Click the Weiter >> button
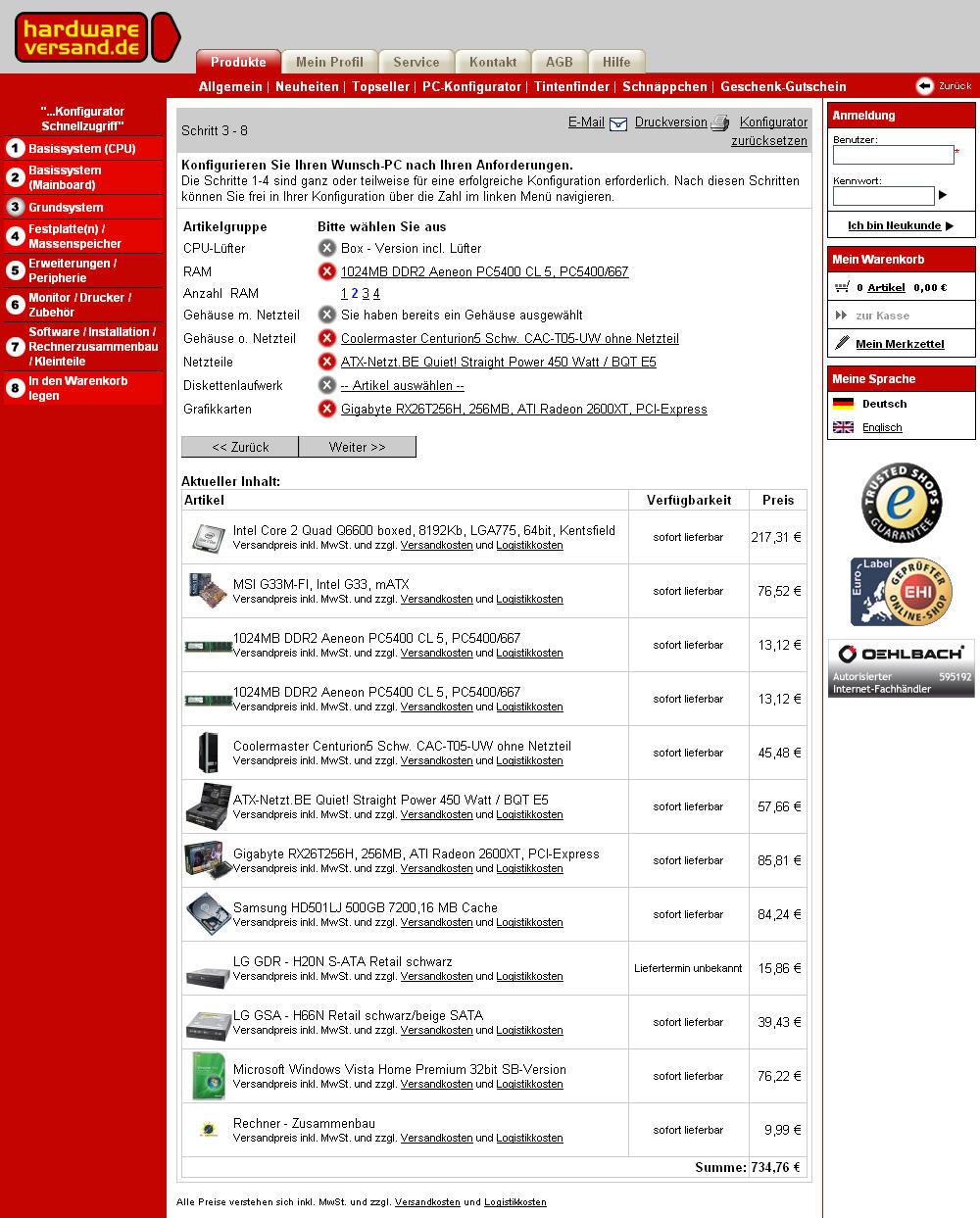Screen dimensions: 980x1218 pos(358,447)
